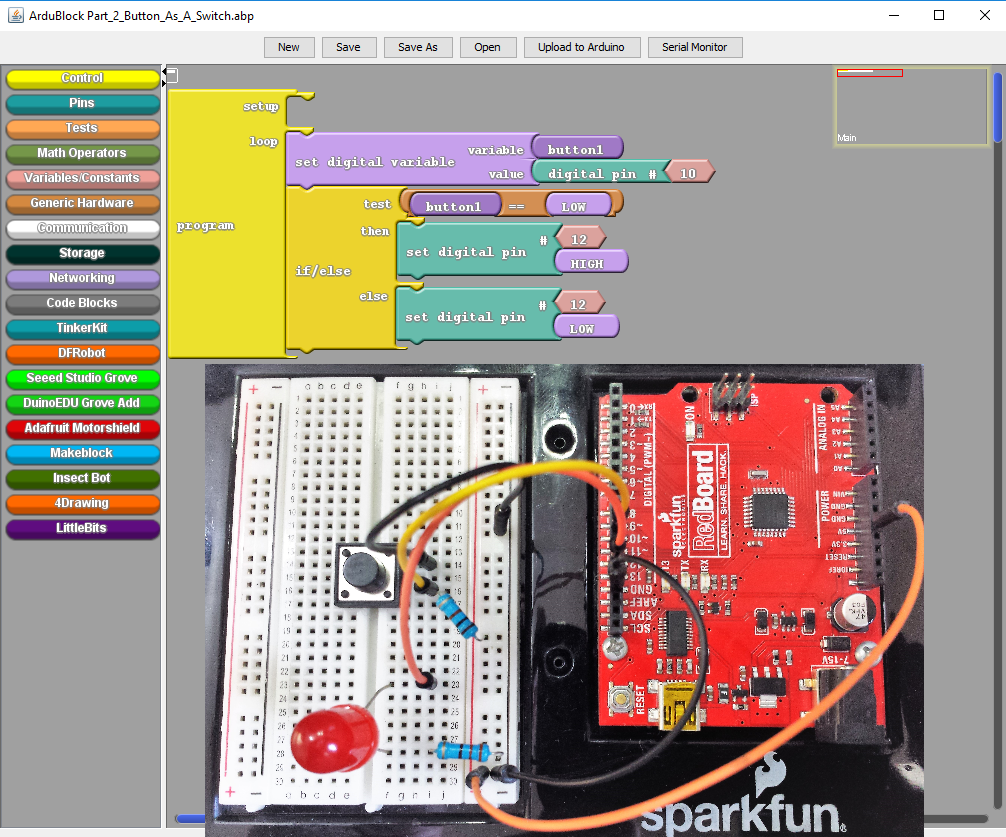Show the Math Operators blocks

pyautogui.click(x=82, y=153)
